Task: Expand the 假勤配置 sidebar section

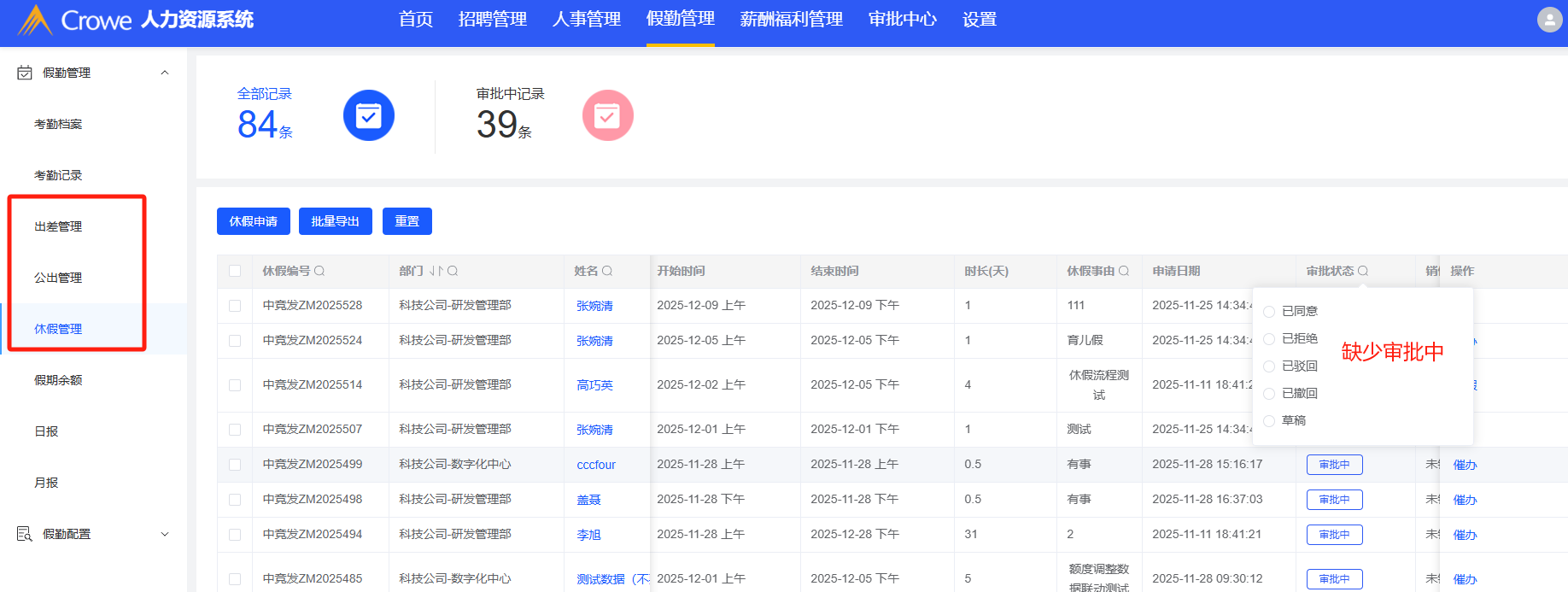Action: pyautogui.click(x=165, y=534)
